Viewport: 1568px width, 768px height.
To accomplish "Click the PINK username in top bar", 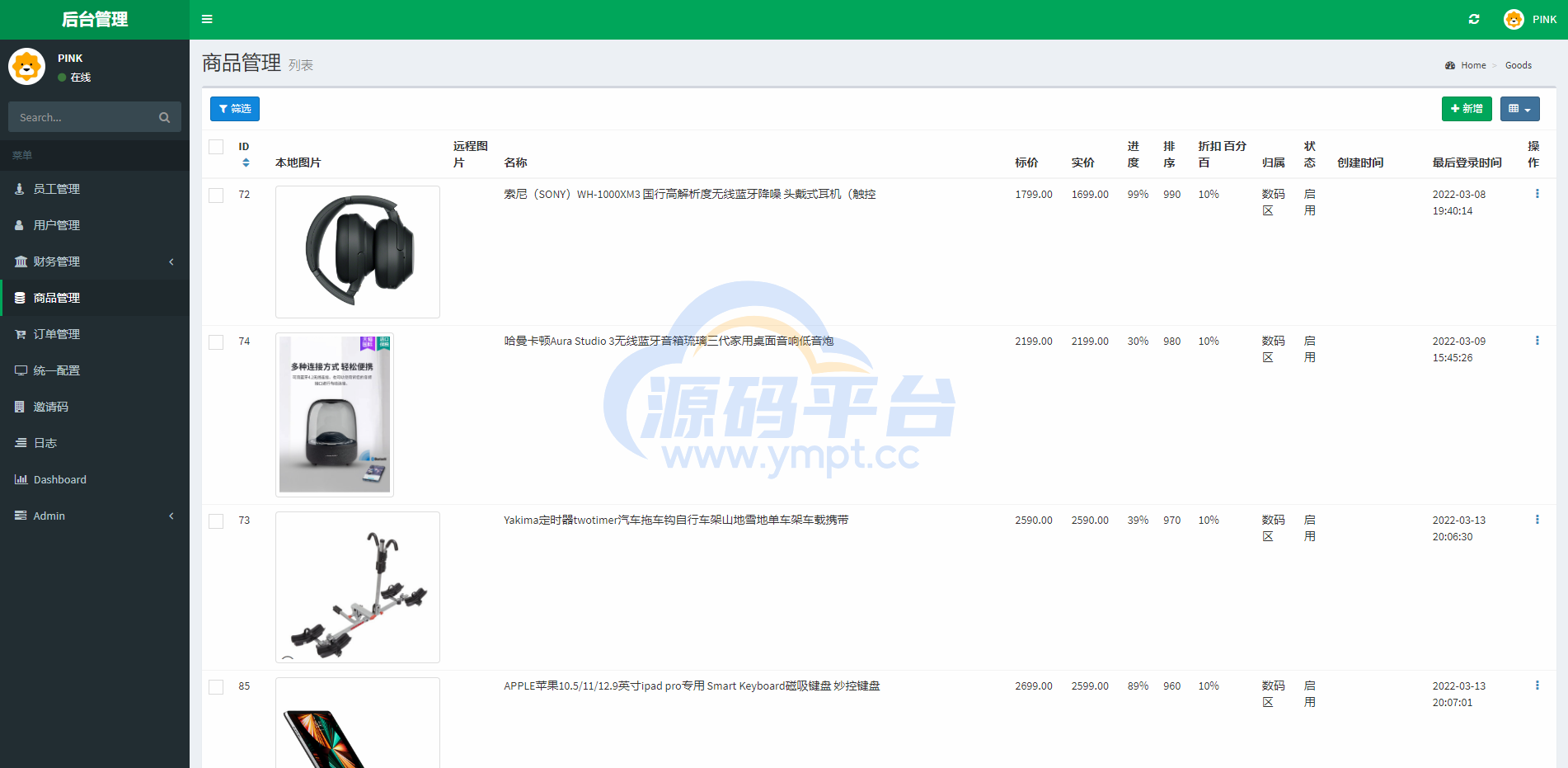I will point(1544,19).
